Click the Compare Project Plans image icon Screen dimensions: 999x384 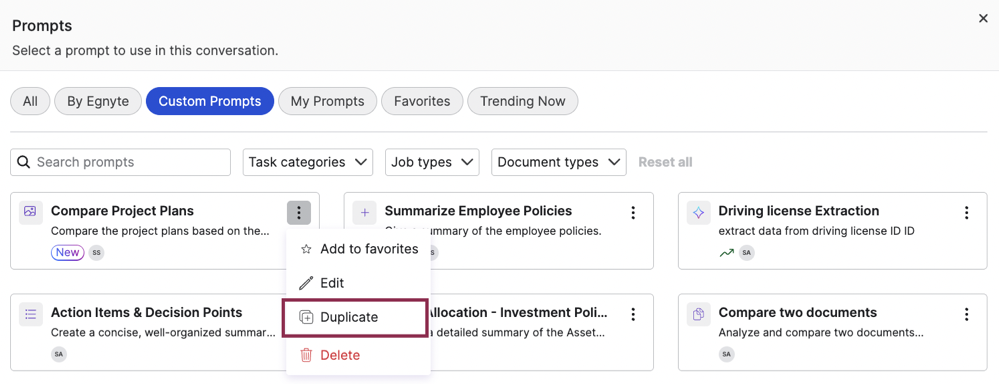pos(30,212)
